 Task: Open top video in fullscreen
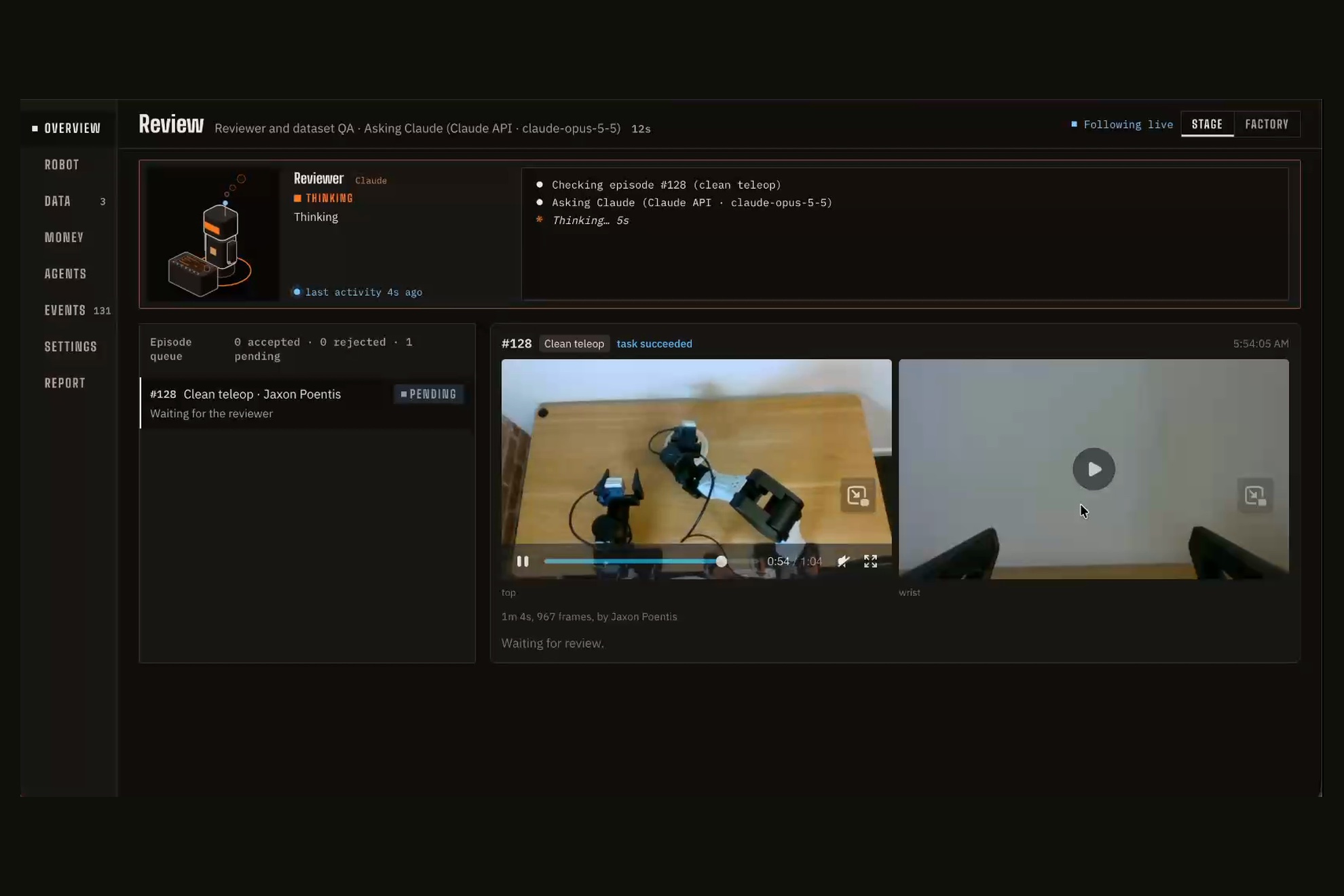[x=870, y=561]
